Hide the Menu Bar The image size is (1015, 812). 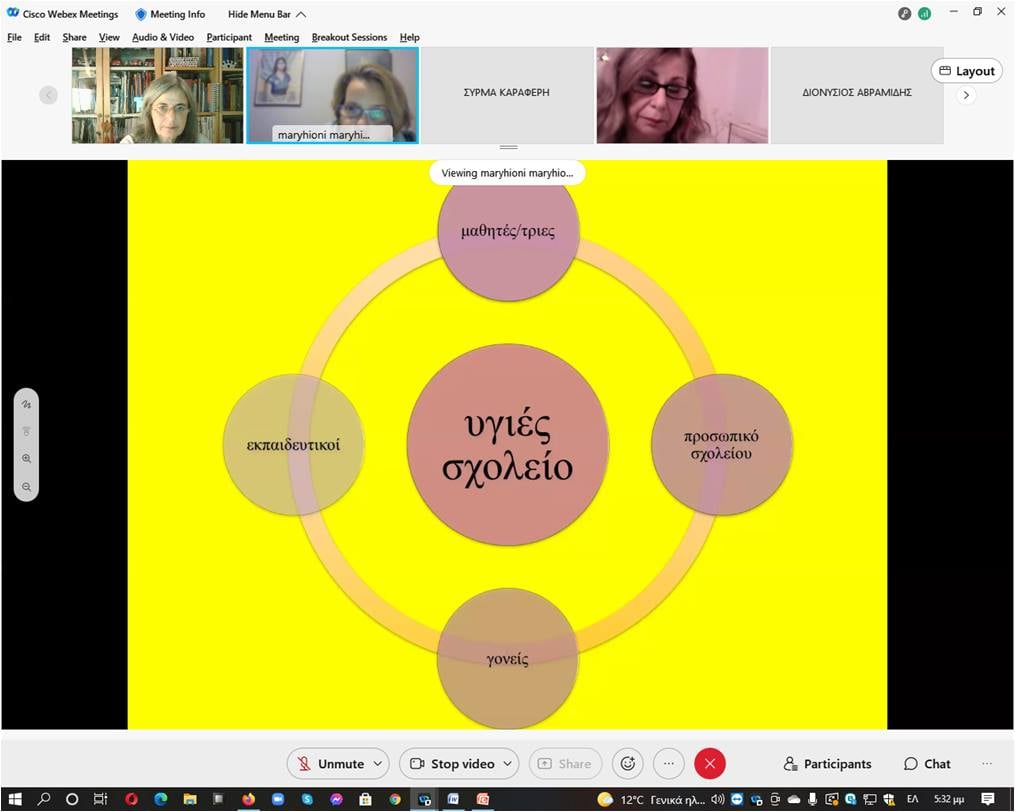click(x=266, y=14)
